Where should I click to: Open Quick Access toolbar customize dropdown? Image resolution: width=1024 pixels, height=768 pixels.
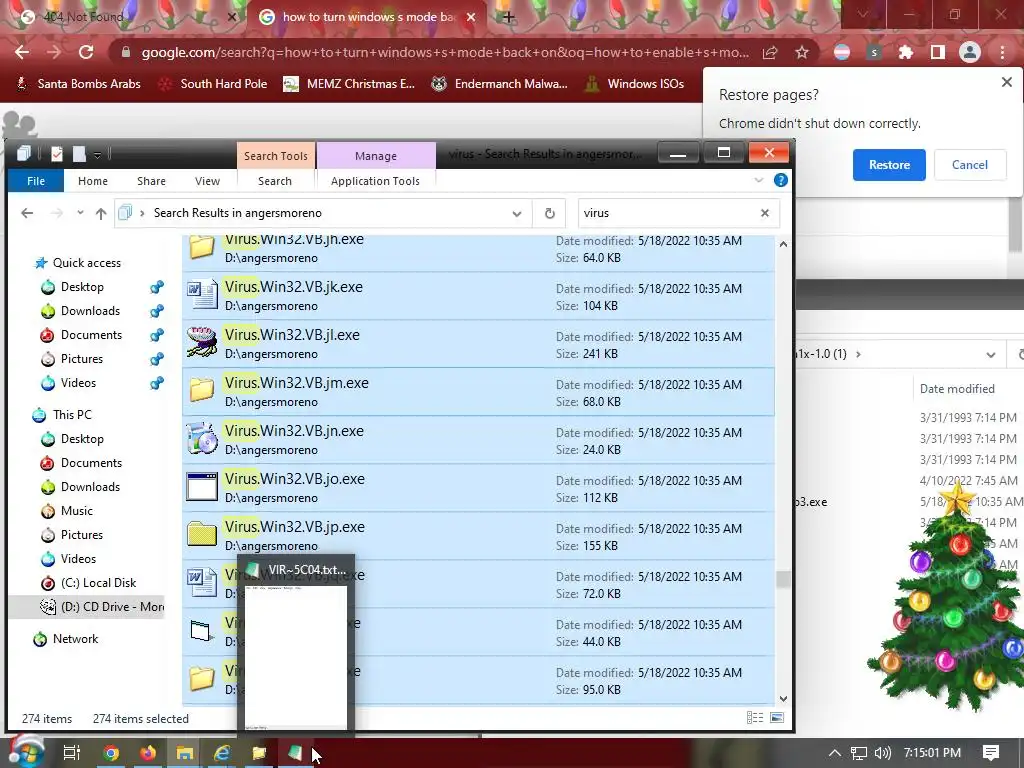tap(97, 155)
